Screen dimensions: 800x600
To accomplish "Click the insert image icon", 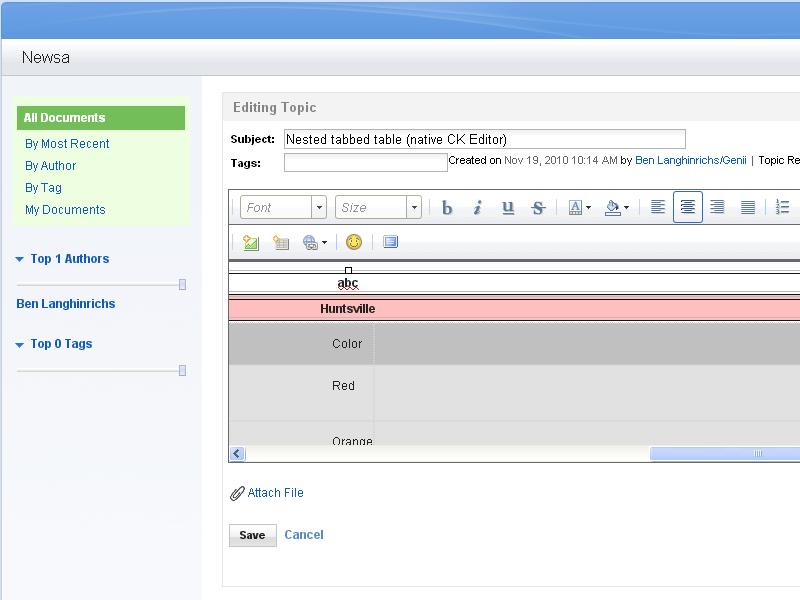I will point(251,242).
